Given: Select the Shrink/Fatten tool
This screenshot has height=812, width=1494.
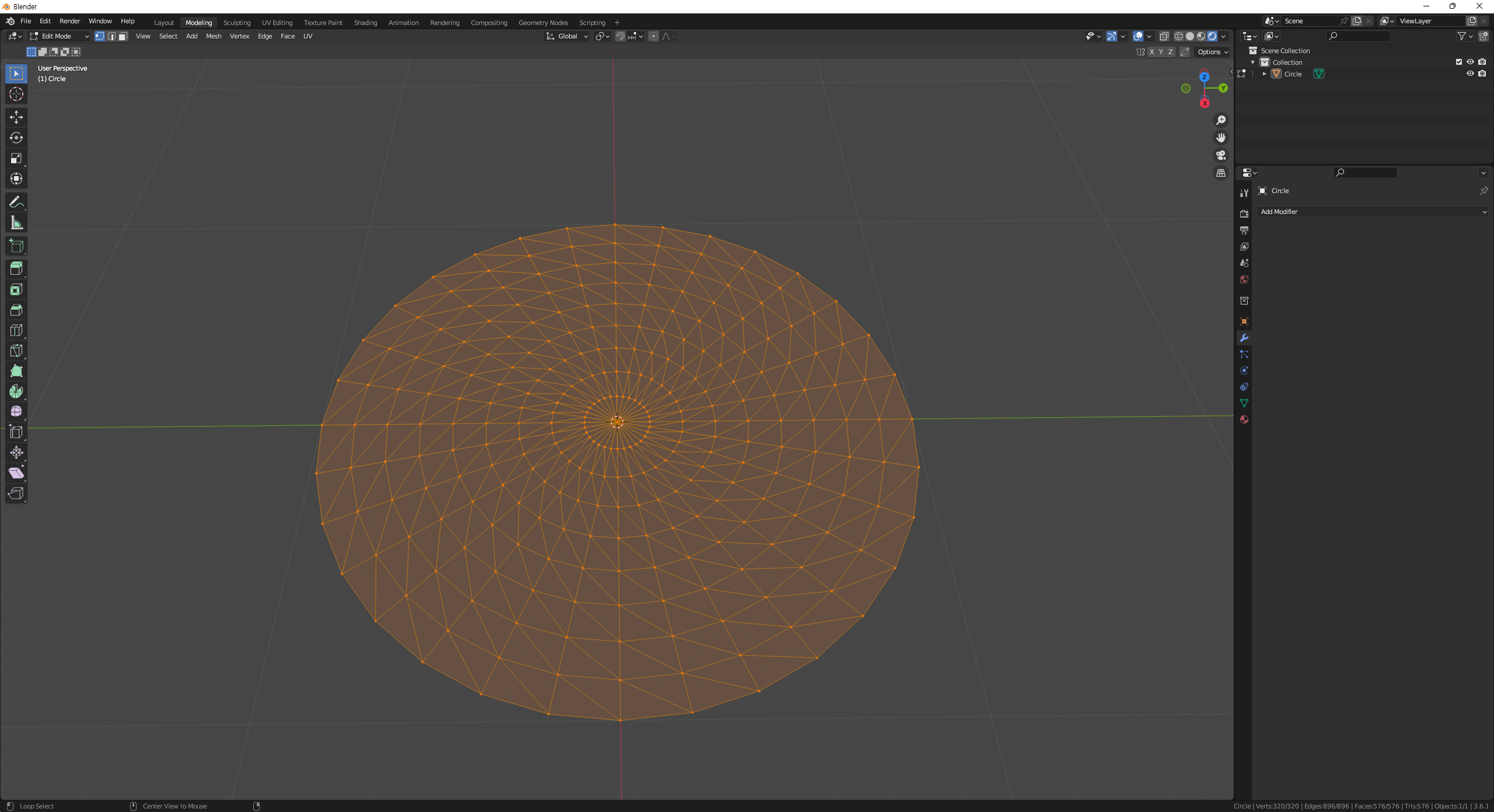Looking at the screenshot, I should [16, 453].
